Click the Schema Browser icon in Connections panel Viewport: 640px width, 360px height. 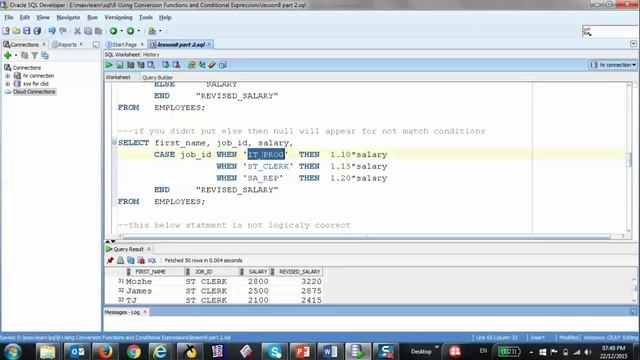(45, 56)
